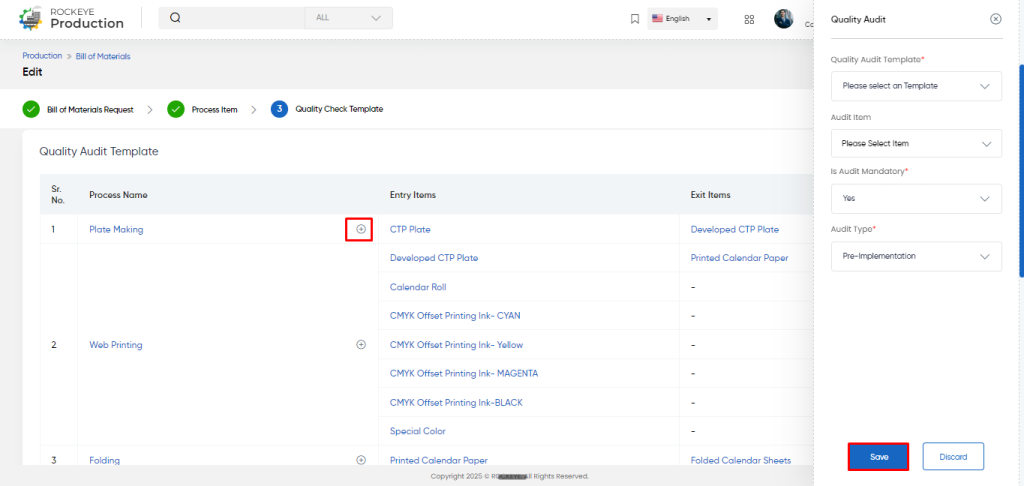
Task: Close the Quality Audit side panel
Action: pos(995,19)
